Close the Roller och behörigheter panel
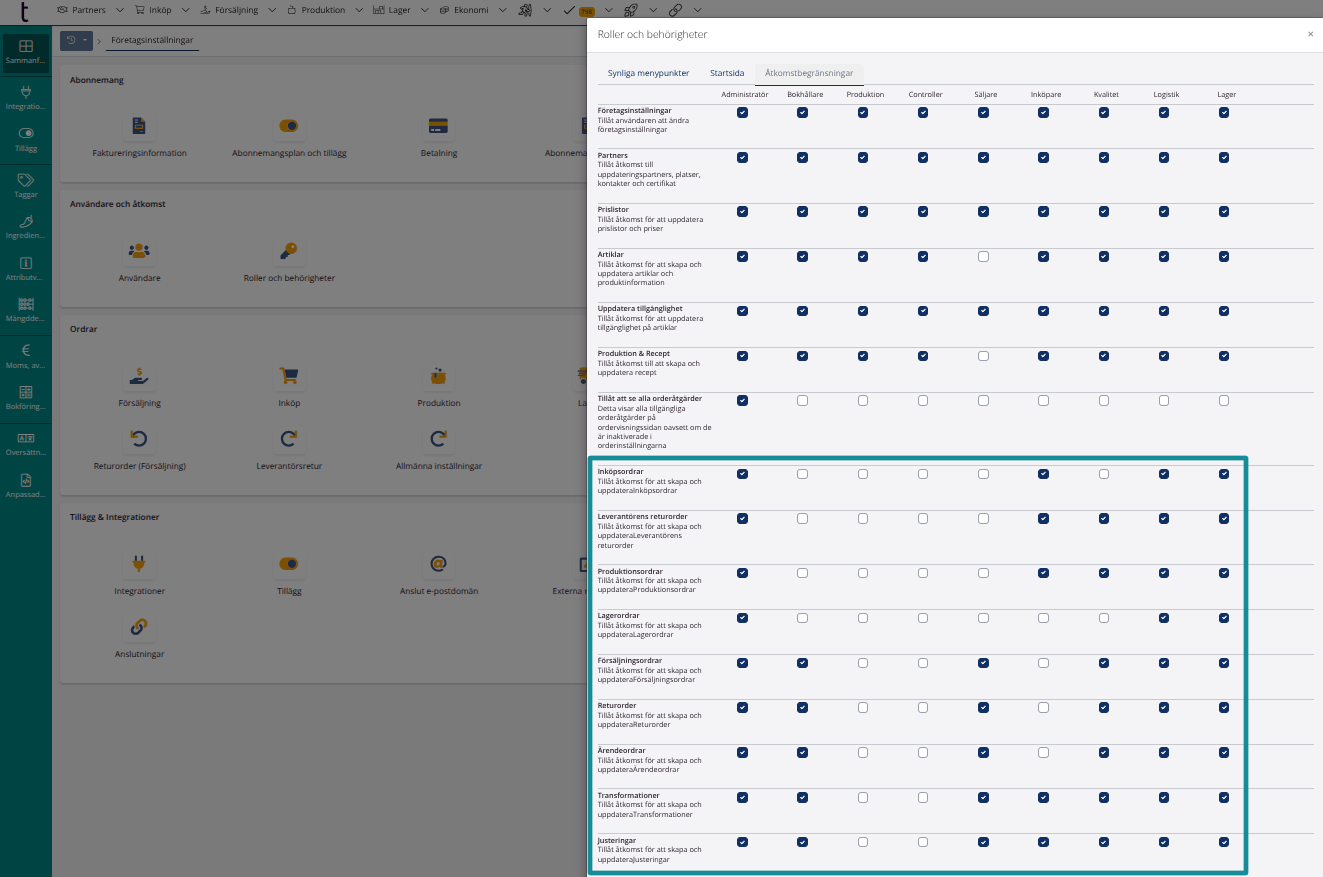Screen dimensions: 1323x877 [x=1310, y=34]
